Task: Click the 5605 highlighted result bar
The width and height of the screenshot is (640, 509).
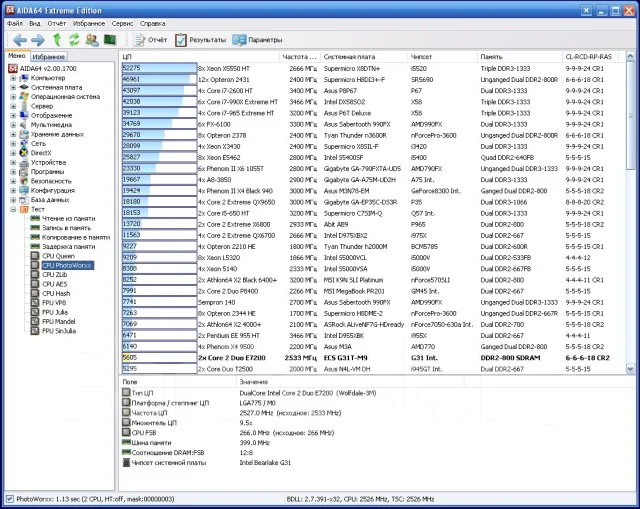Action: click(159, 358)
